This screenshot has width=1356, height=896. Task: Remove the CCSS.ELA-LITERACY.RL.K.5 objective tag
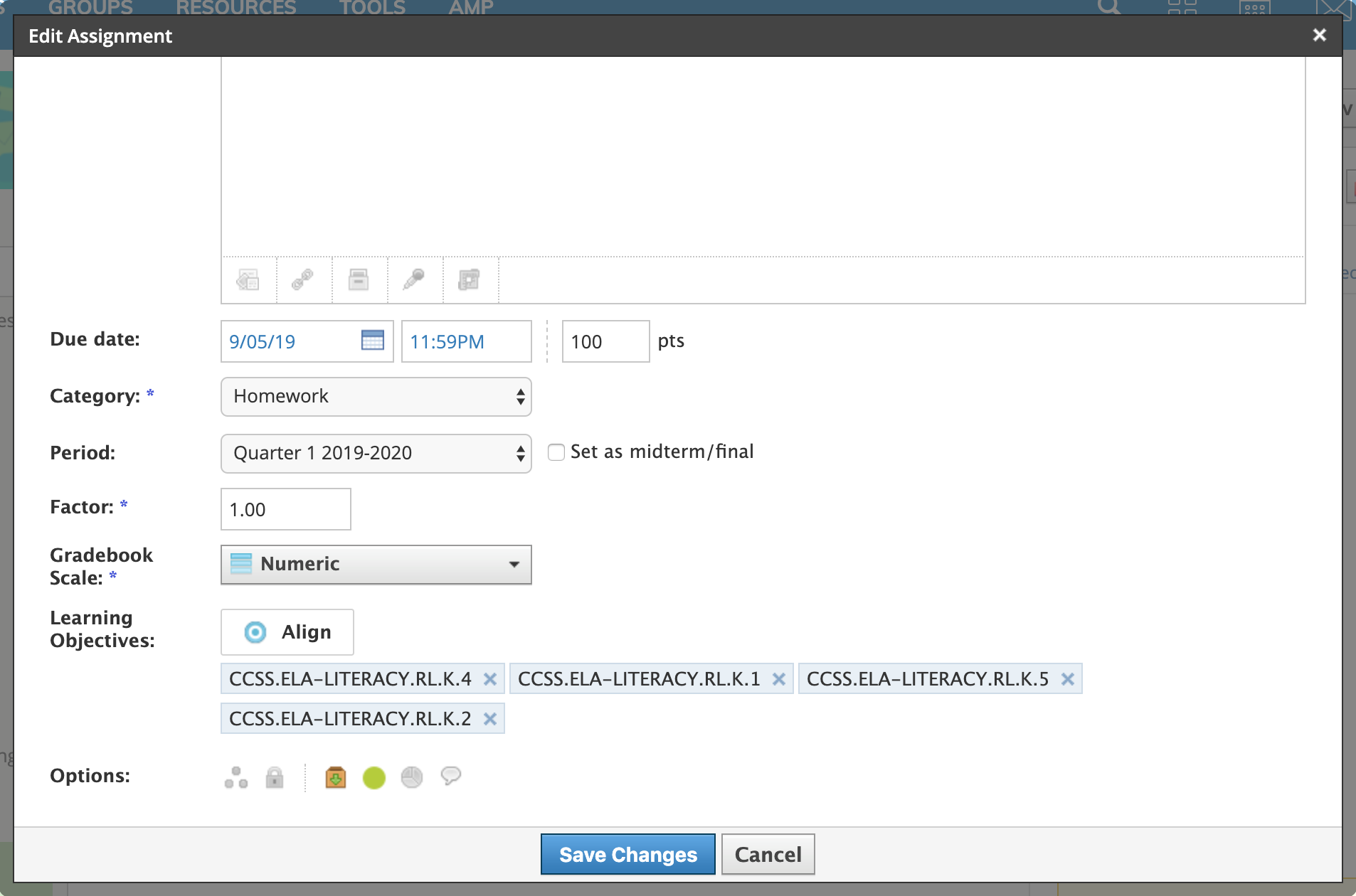pos(1067,679)
